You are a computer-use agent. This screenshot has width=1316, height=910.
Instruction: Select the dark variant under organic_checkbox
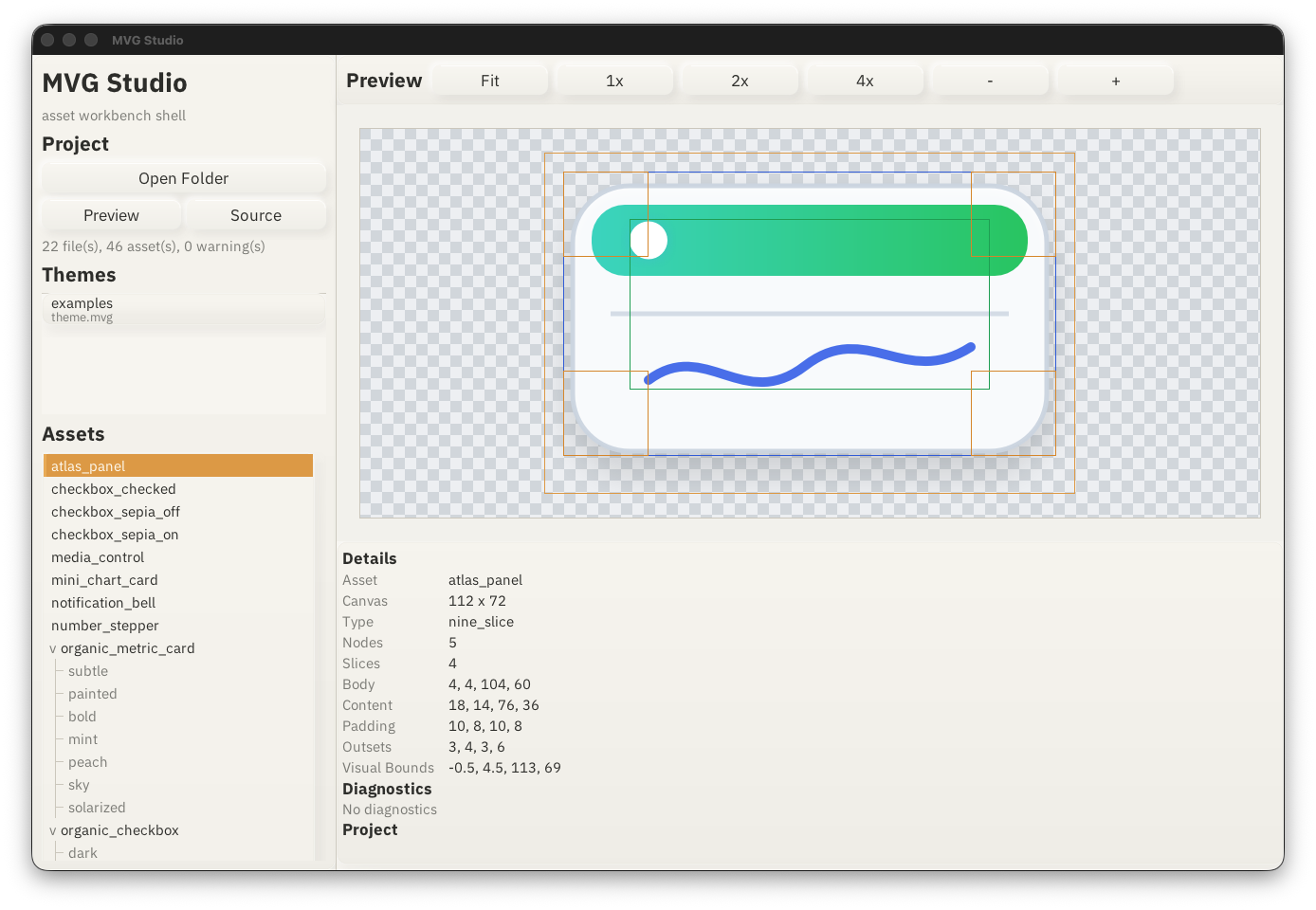pos(82,853)
